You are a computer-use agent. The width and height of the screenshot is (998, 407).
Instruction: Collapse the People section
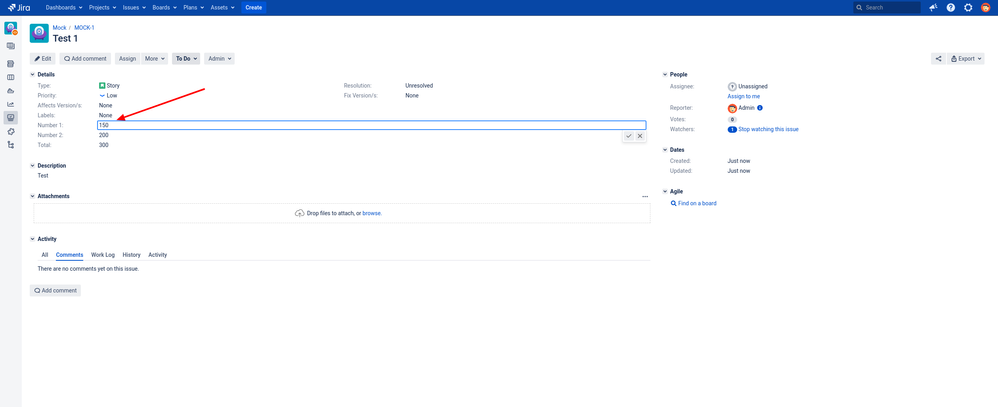[x=665, y=75]
